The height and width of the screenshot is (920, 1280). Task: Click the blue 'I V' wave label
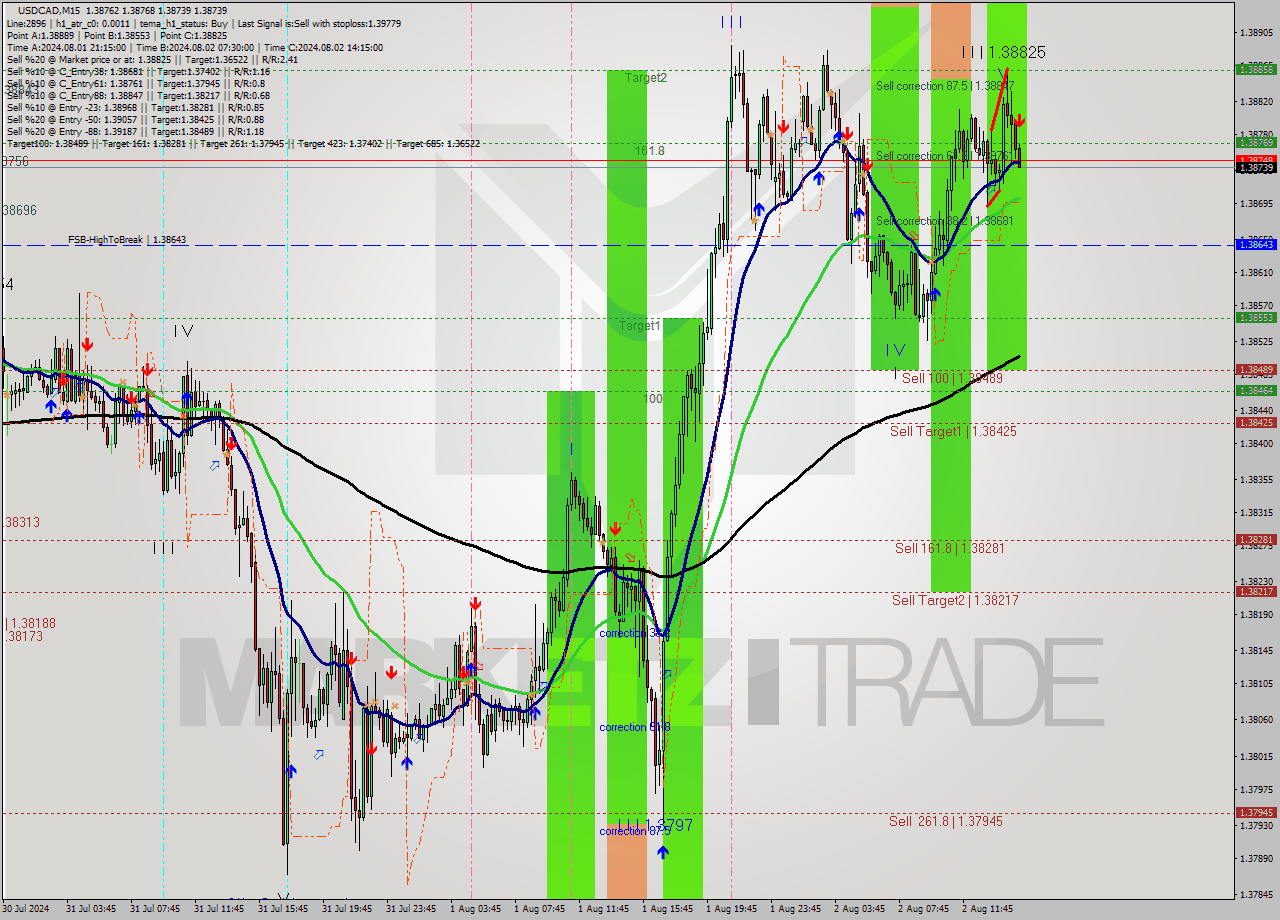895,350
